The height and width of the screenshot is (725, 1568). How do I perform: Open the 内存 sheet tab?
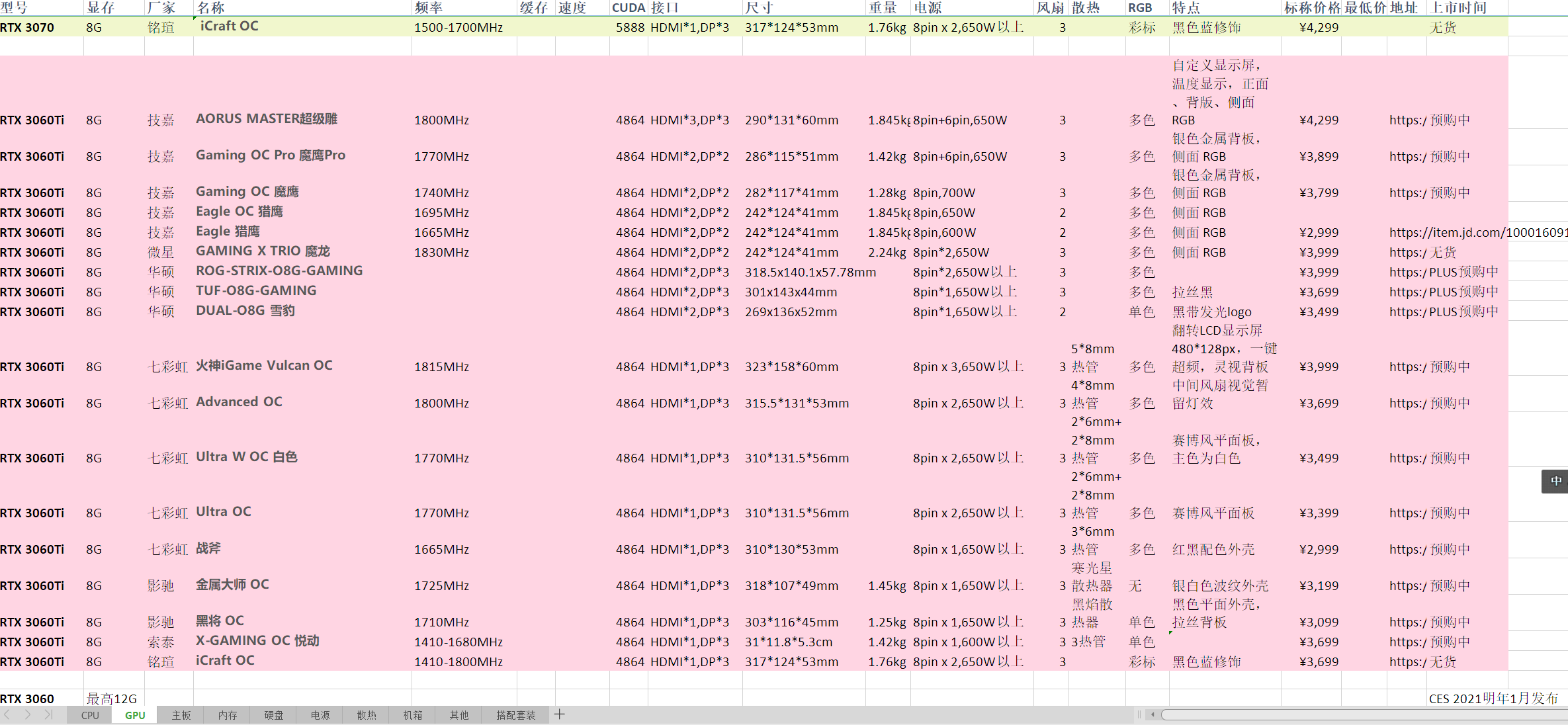(x=228, y=715)
